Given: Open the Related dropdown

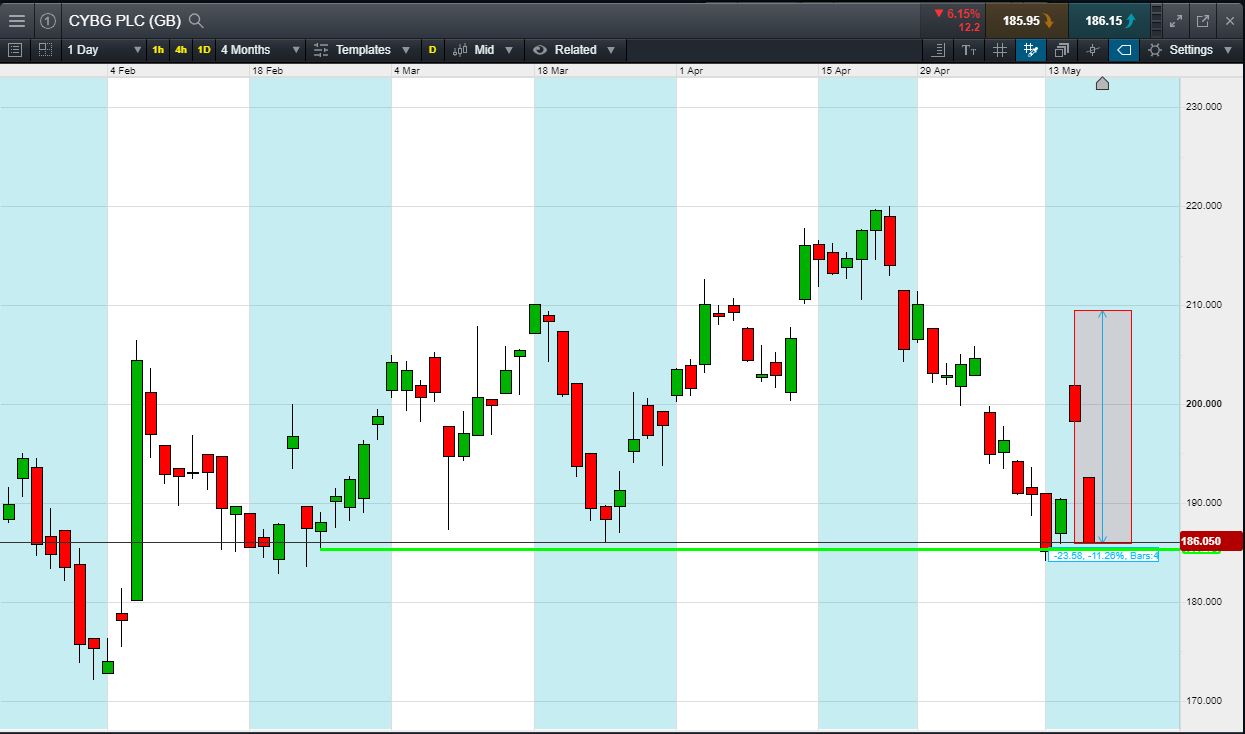Looking at the screenshot, I should [x=575, y=49].
